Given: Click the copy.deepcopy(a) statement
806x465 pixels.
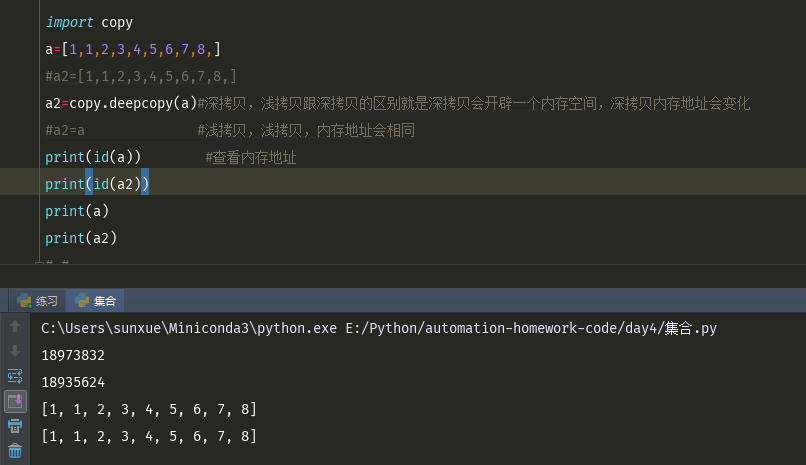Looking at the screenshot, I should pyautogui.click(x=133, y=103).
